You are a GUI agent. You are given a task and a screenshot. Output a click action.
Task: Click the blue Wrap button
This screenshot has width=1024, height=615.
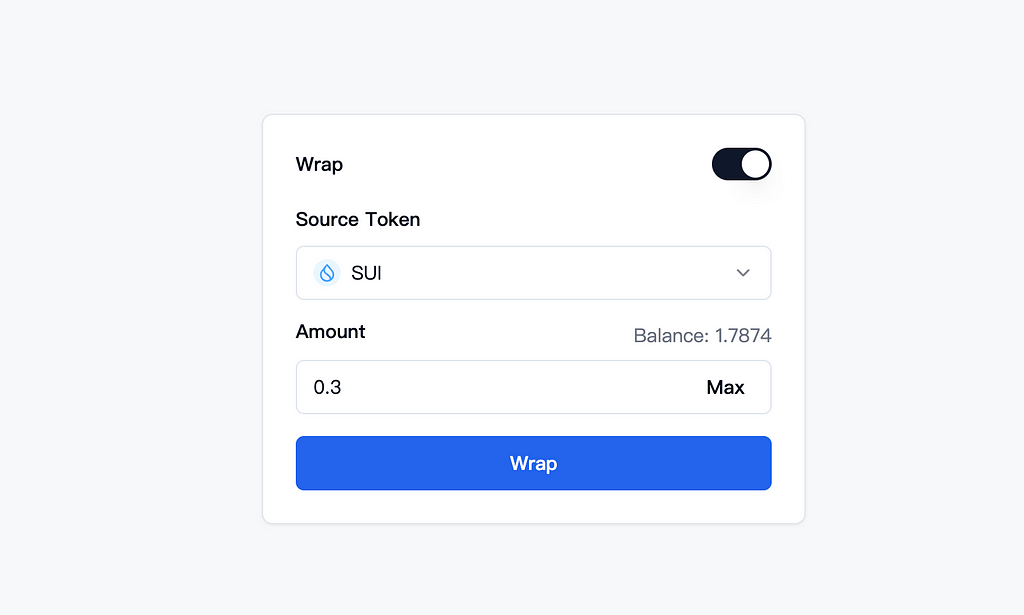coord(534,463)
